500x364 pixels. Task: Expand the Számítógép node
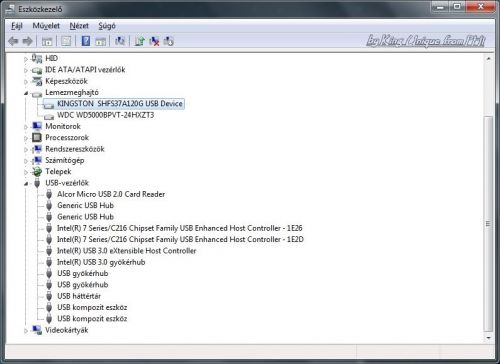tap(26, 161)
